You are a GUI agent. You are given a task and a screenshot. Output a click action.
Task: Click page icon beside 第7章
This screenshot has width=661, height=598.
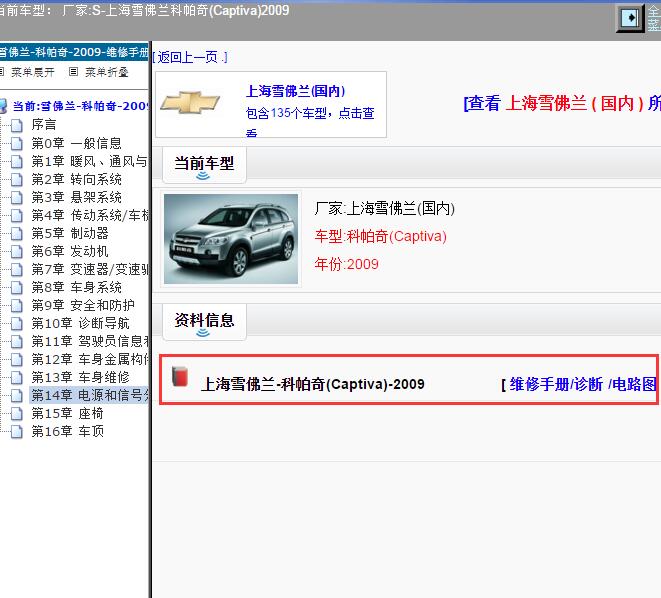16,269
